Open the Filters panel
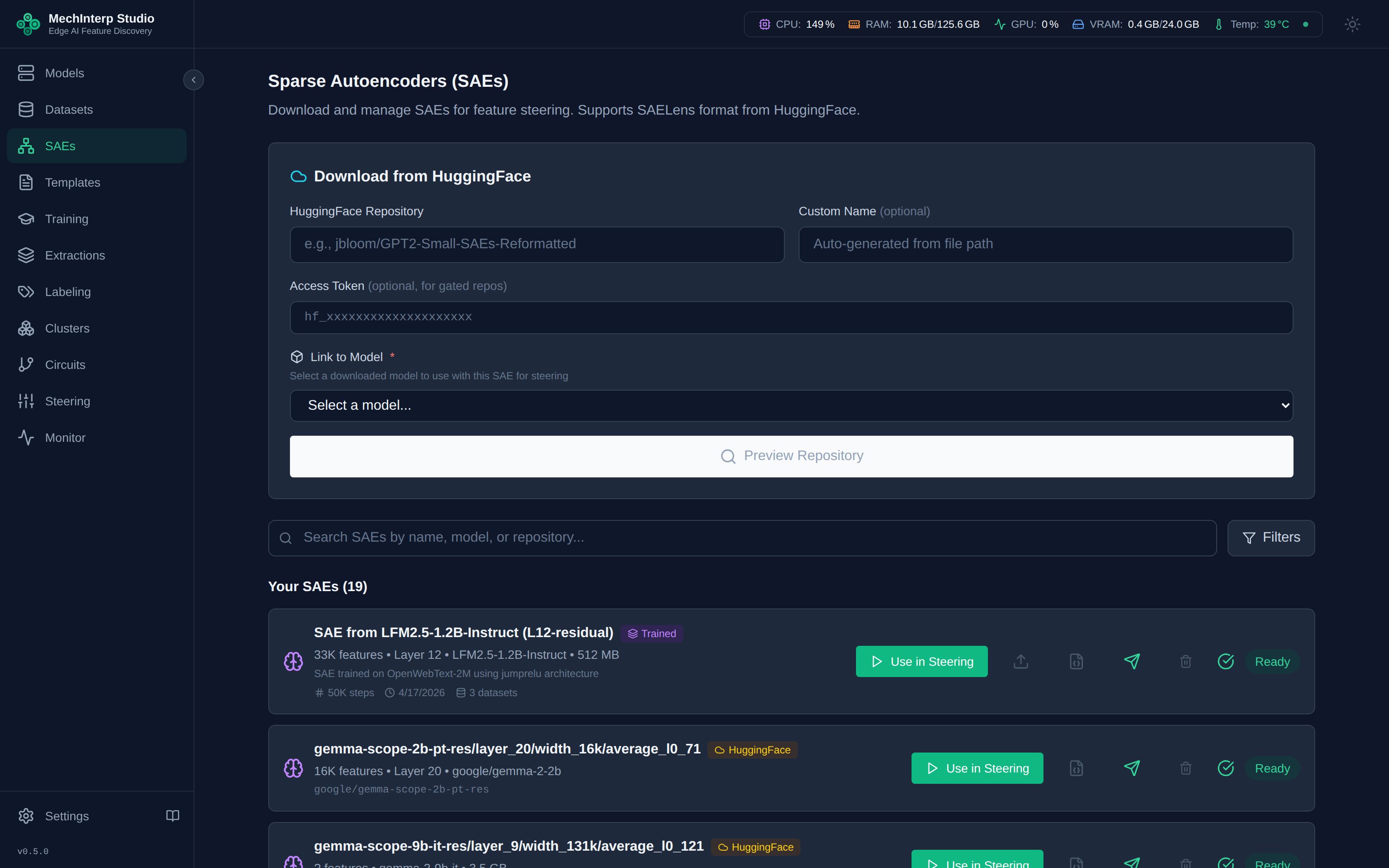 tap(1271, 538)
